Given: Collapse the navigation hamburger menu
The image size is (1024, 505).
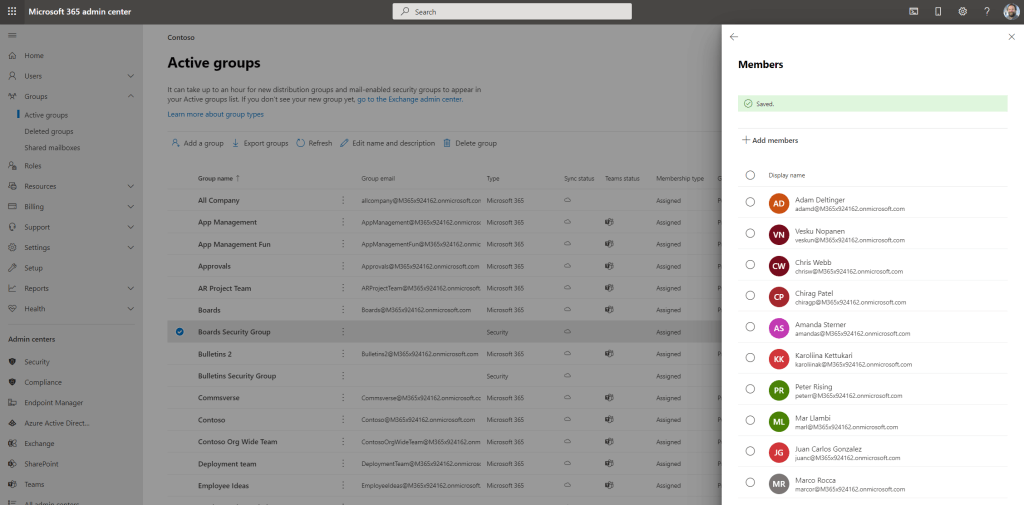Looking at the screenshot, I should click(12, 36).
